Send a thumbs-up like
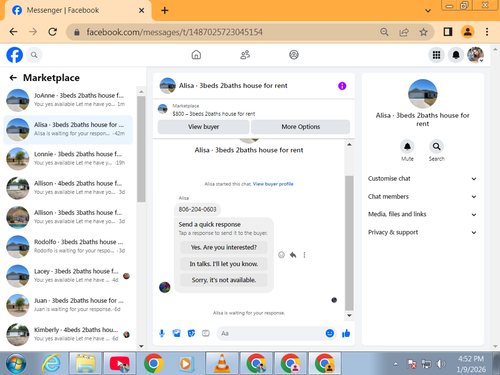This screenshot has height=375, width=500. pyautogui.click(x=346, y=333)
